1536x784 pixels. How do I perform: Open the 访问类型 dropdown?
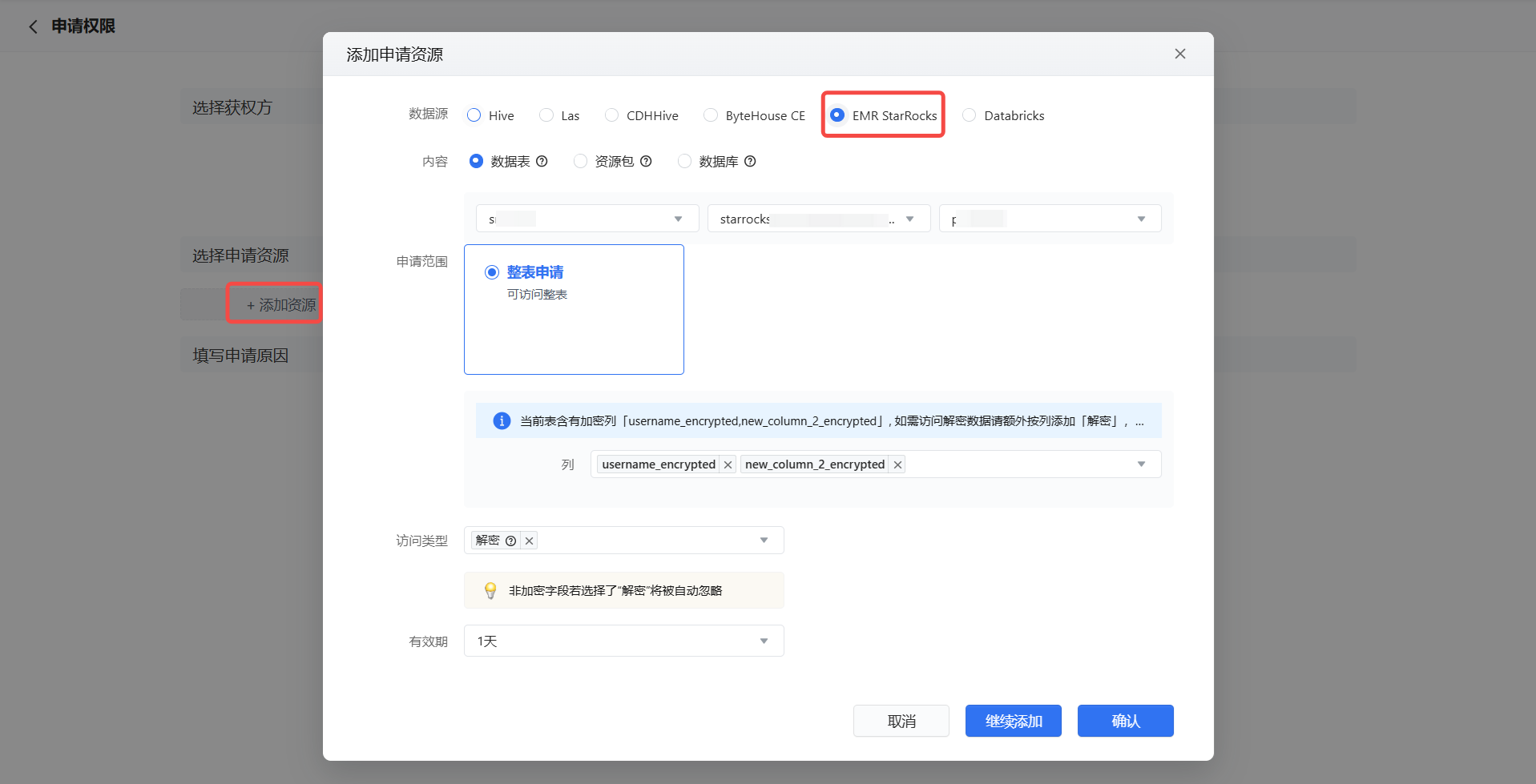click(x=763, y=541)
